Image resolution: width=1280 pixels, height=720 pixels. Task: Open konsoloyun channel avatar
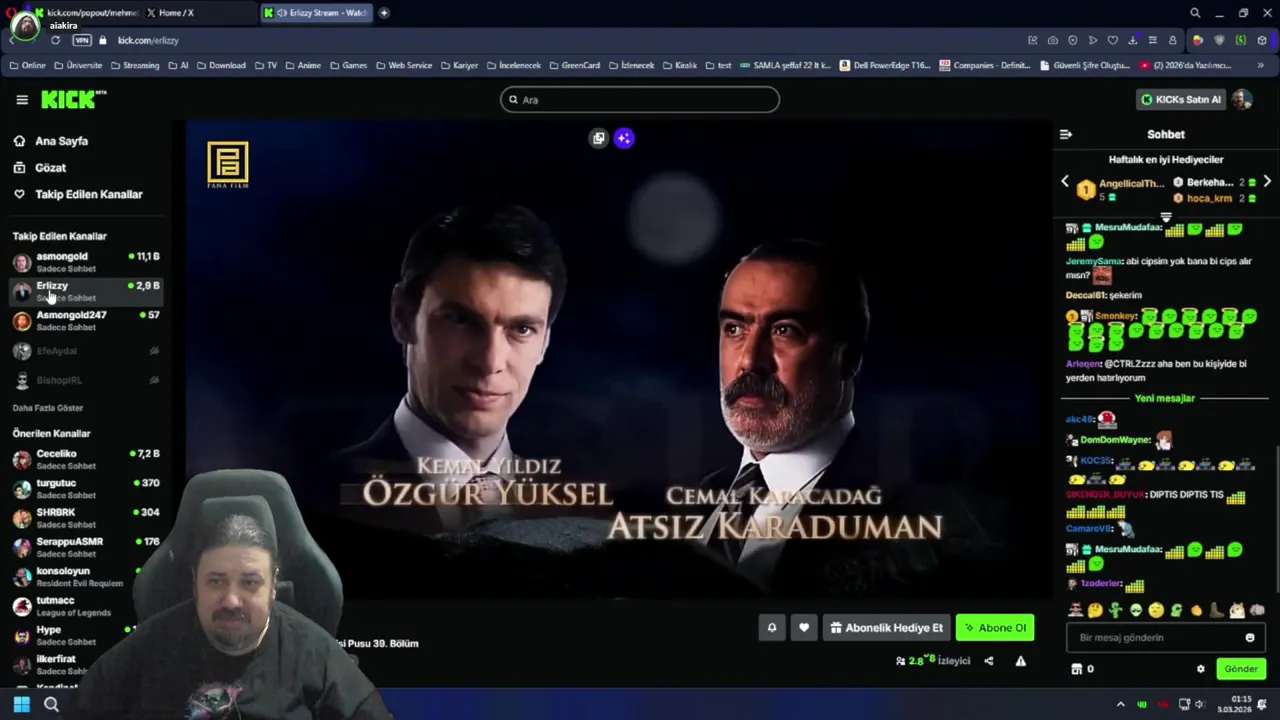point(22,577)
